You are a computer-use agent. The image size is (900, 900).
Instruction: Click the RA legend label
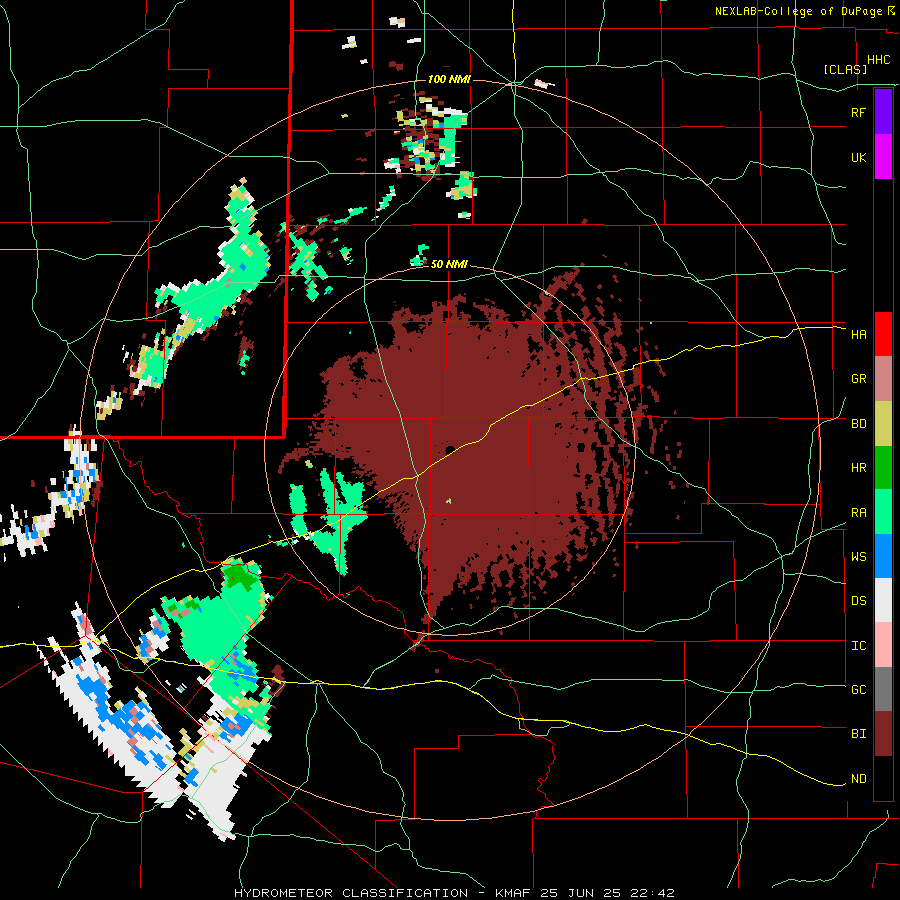pos(858,513)
